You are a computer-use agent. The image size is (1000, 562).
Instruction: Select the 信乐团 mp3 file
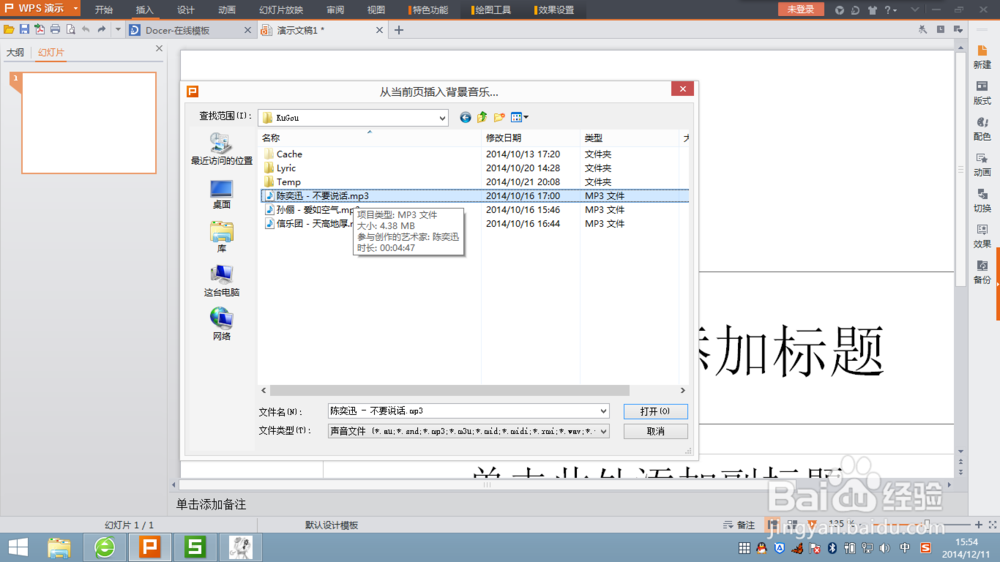tap(310, 224)
